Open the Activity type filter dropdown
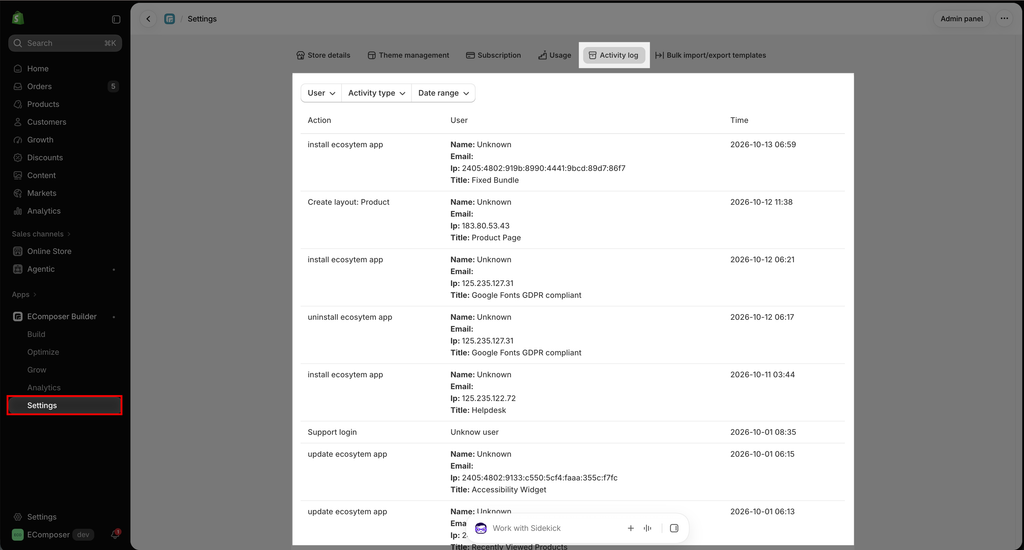Screen dimensions: 1024x550 pyautogui.click(x=377, y=93)
